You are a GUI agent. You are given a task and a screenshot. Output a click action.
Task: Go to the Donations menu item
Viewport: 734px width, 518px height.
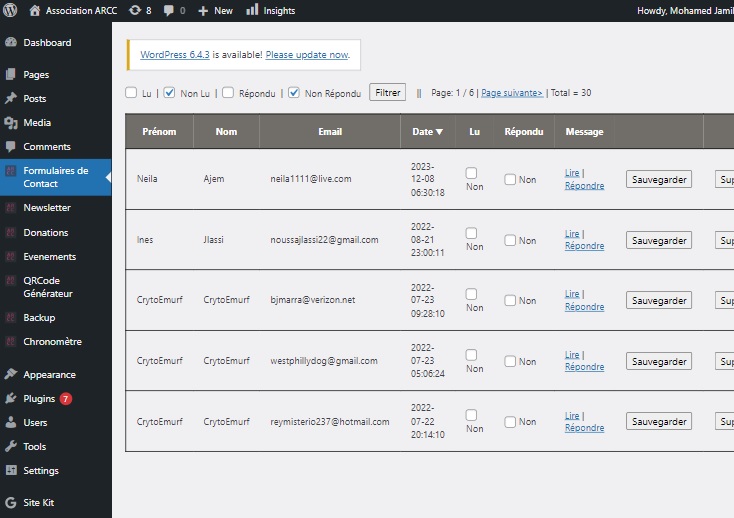46,232
